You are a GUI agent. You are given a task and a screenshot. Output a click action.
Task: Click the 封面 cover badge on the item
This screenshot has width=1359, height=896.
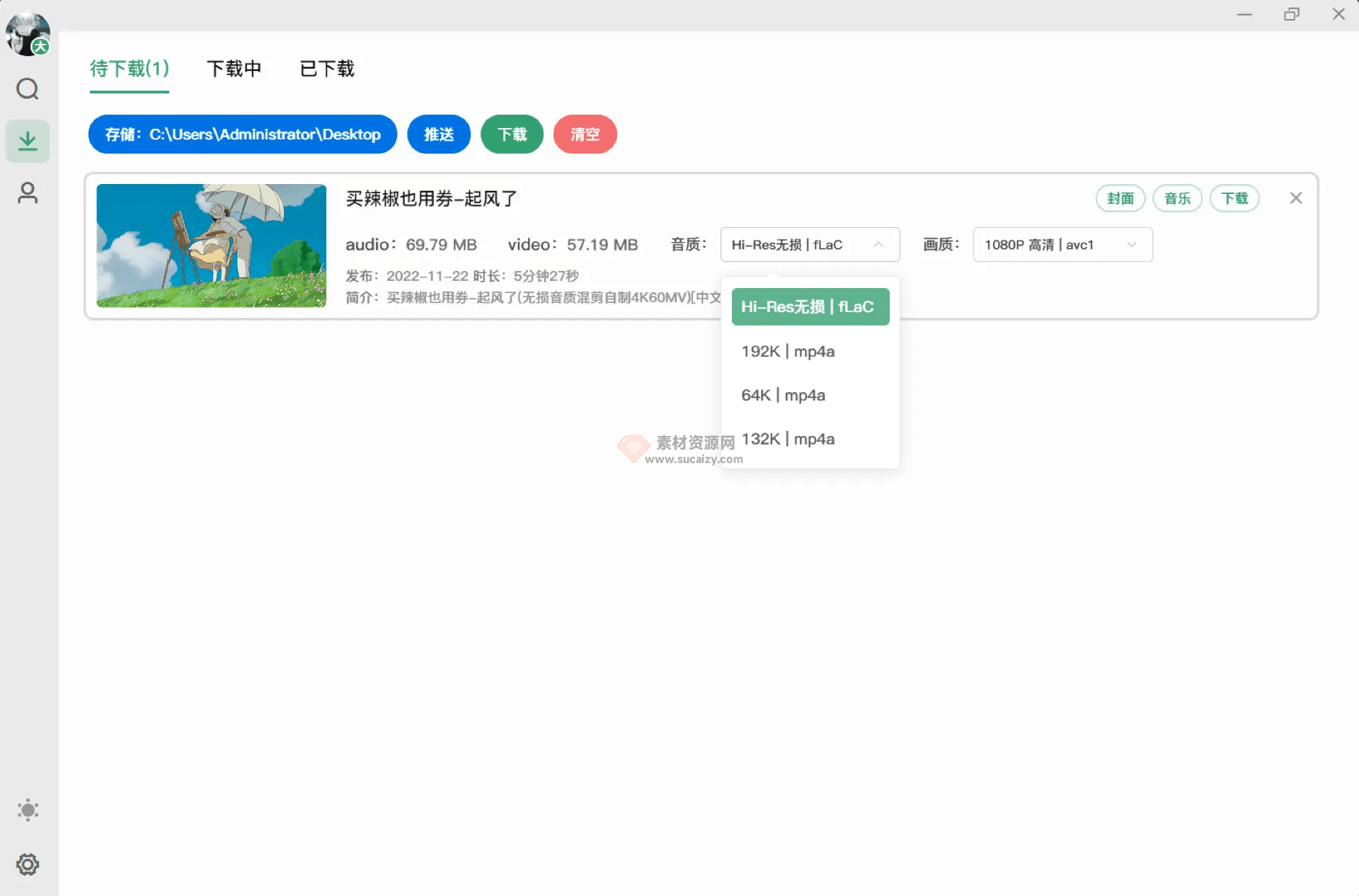(x=1120, y=198)
